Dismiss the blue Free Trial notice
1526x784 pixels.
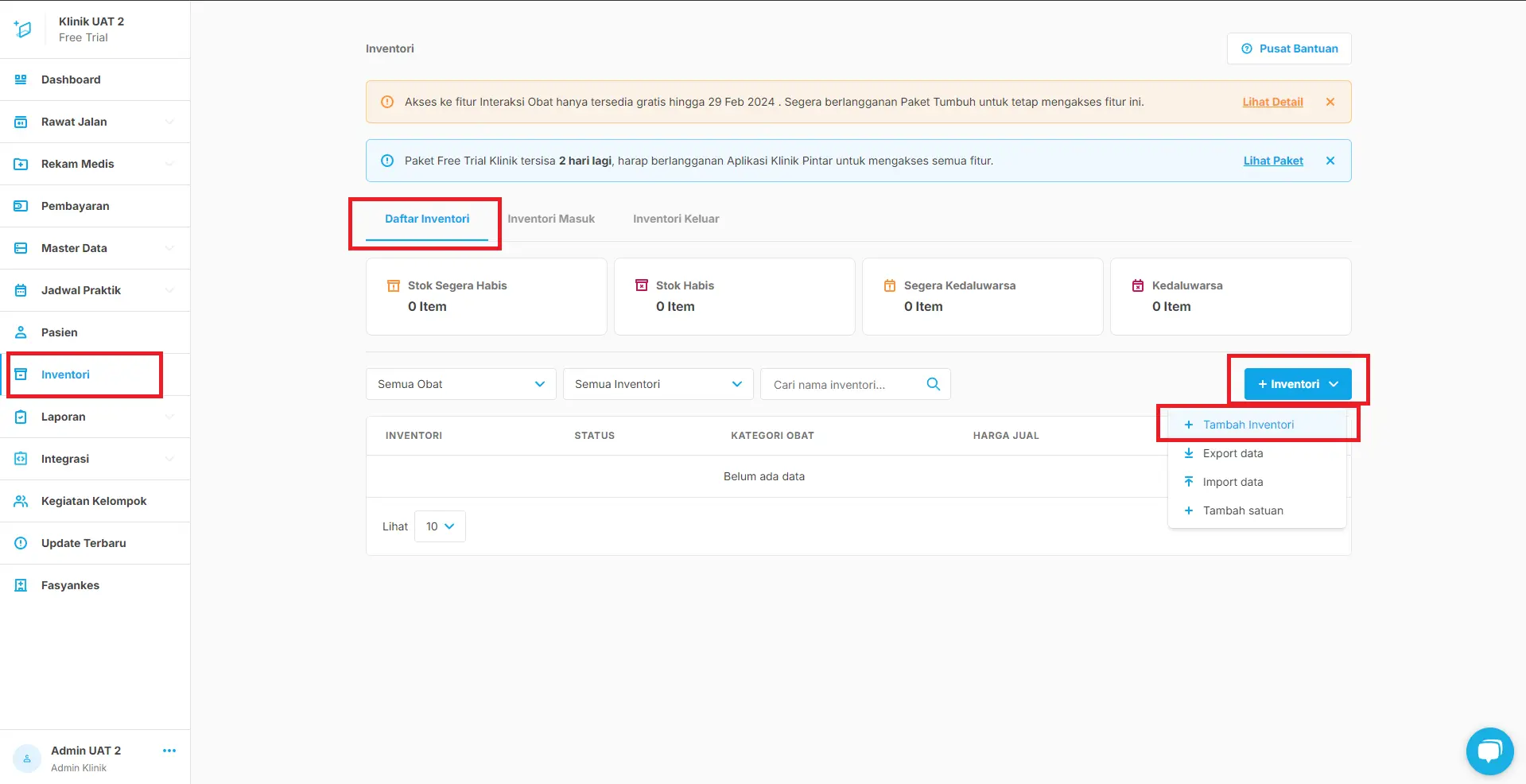[1330, 161]
